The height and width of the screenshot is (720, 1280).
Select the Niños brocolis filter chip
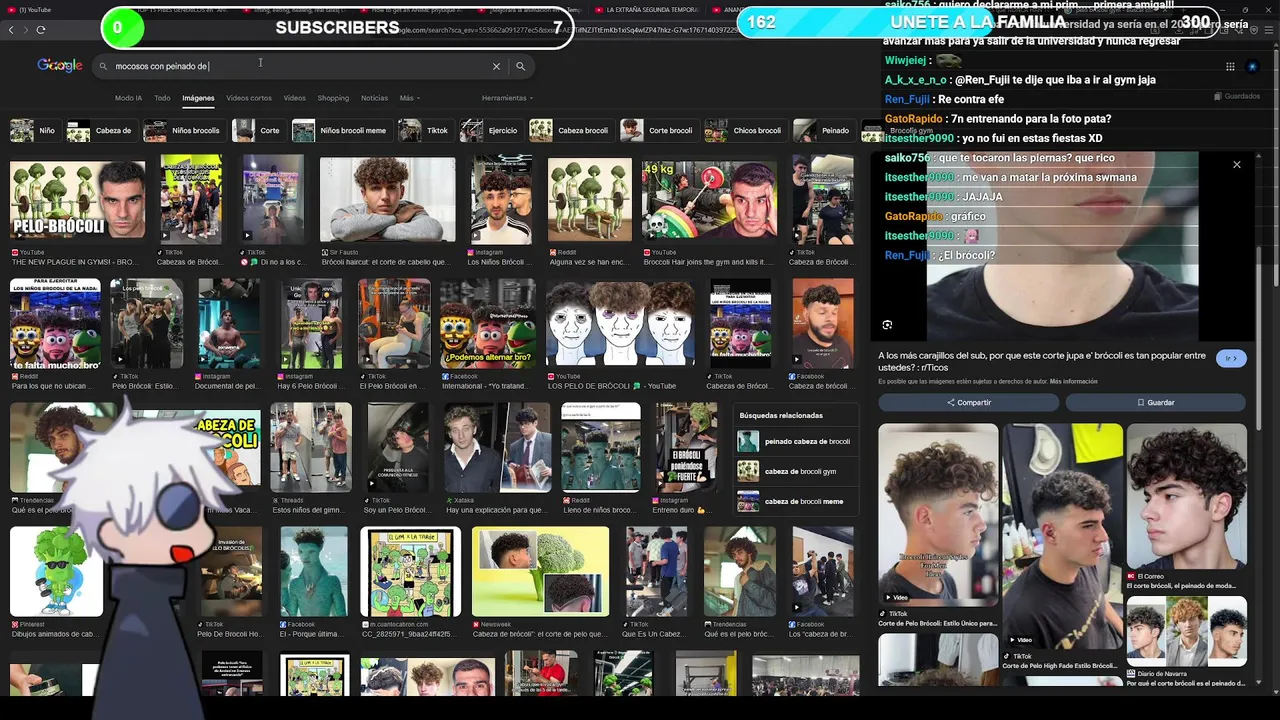click(x=183, y=131)
